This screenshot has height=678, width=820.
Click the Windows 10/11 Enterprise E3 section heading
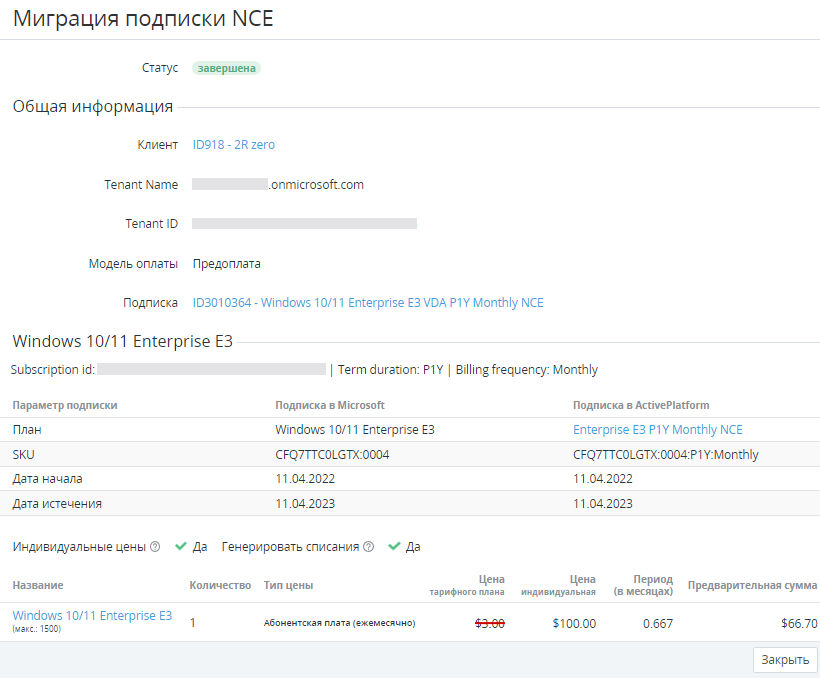point(122,341)
